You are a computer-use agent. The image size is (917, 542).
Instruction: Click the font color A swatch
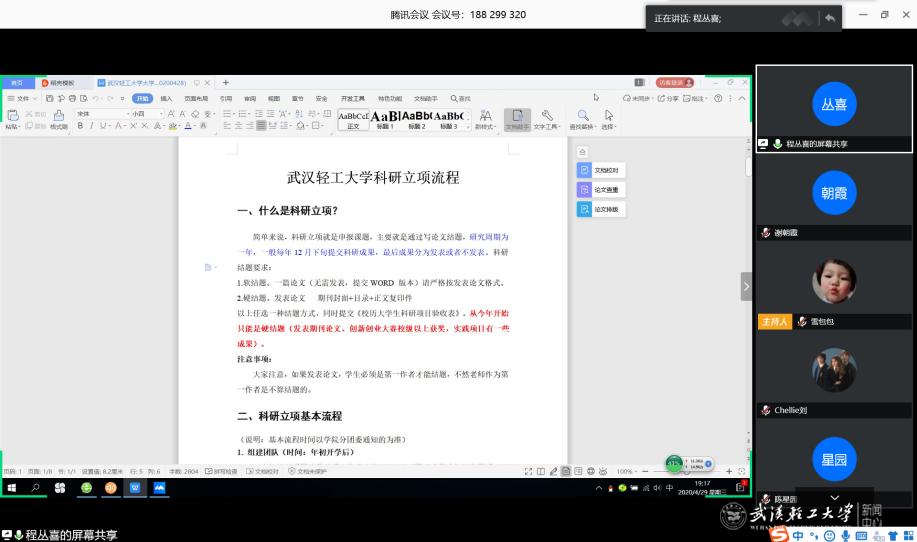coord(188,126)
